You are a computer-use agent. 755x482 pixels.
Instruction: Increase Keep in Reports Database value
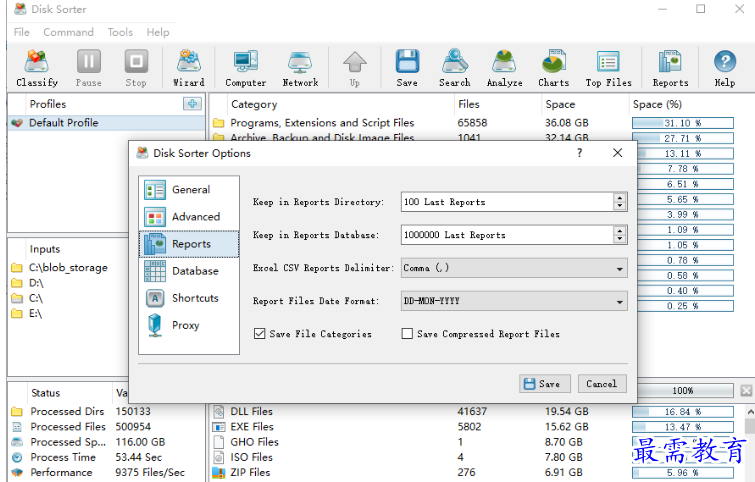(620, 231)
